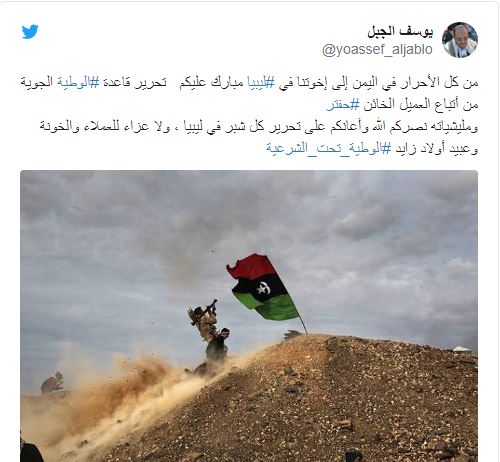Open hashtag #الوطية_تحت_الشرعية
This screenshot has width=500, height=462.
[x=329, y=149]
